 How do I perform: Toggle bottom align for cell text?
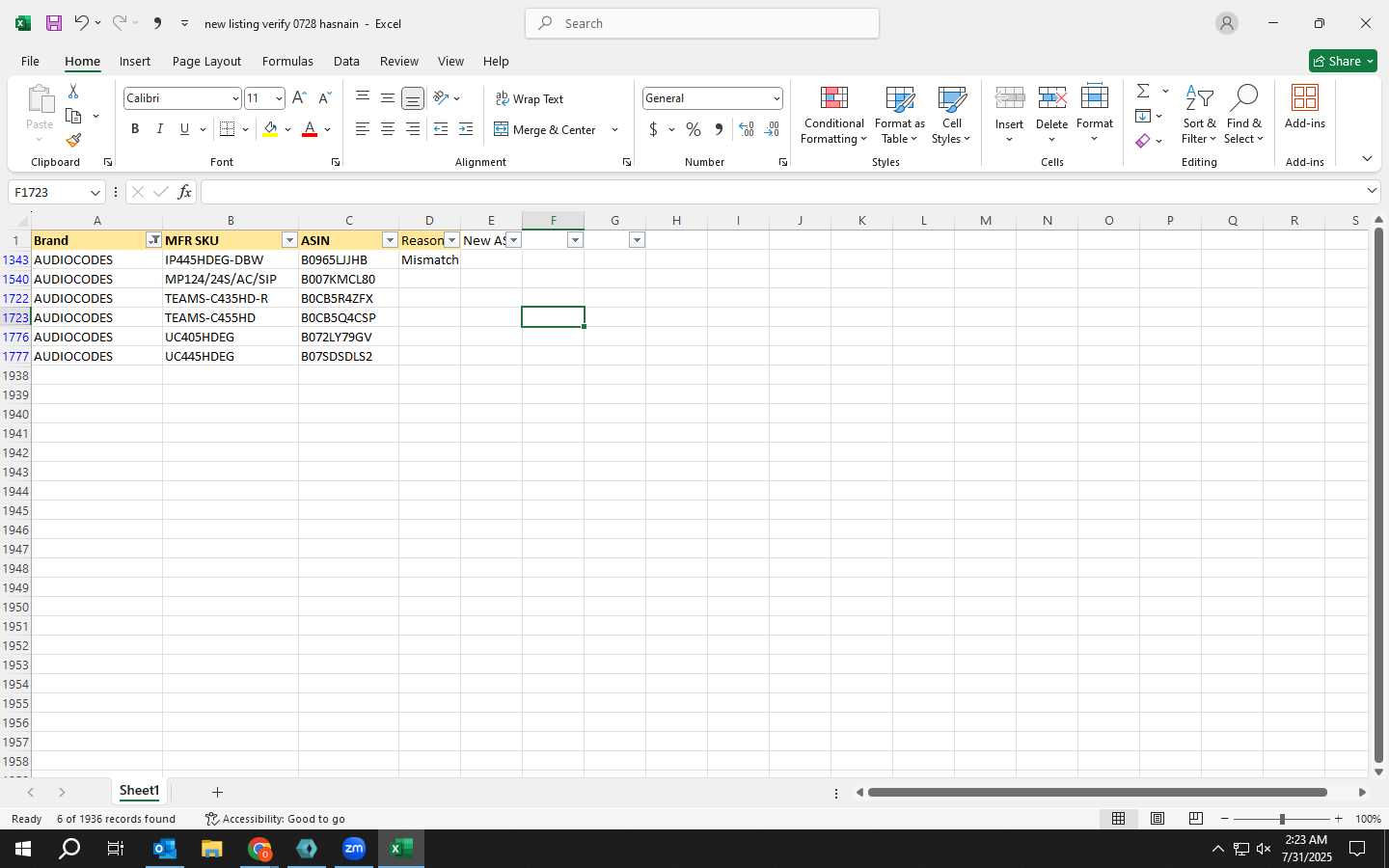pyautogui.click(x=413, y=98)
